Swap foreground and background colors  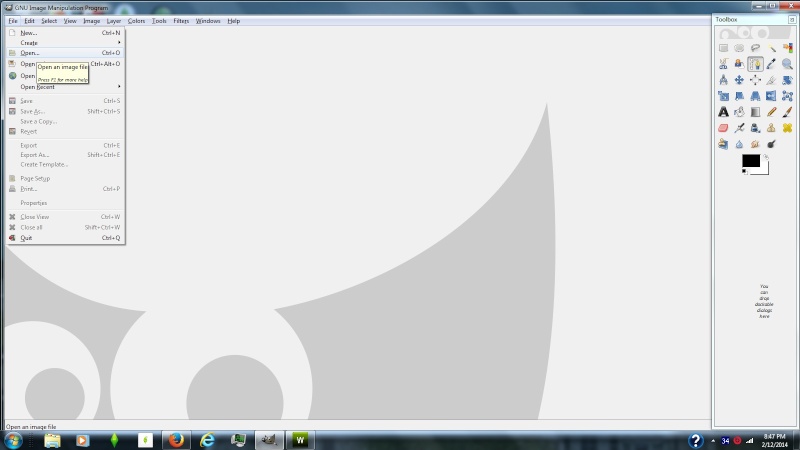766,157
